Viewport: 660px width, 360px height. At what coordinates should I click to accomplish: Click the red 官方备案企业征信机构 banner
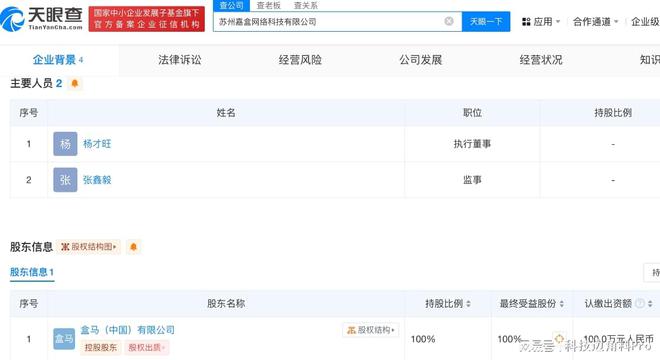146,19
